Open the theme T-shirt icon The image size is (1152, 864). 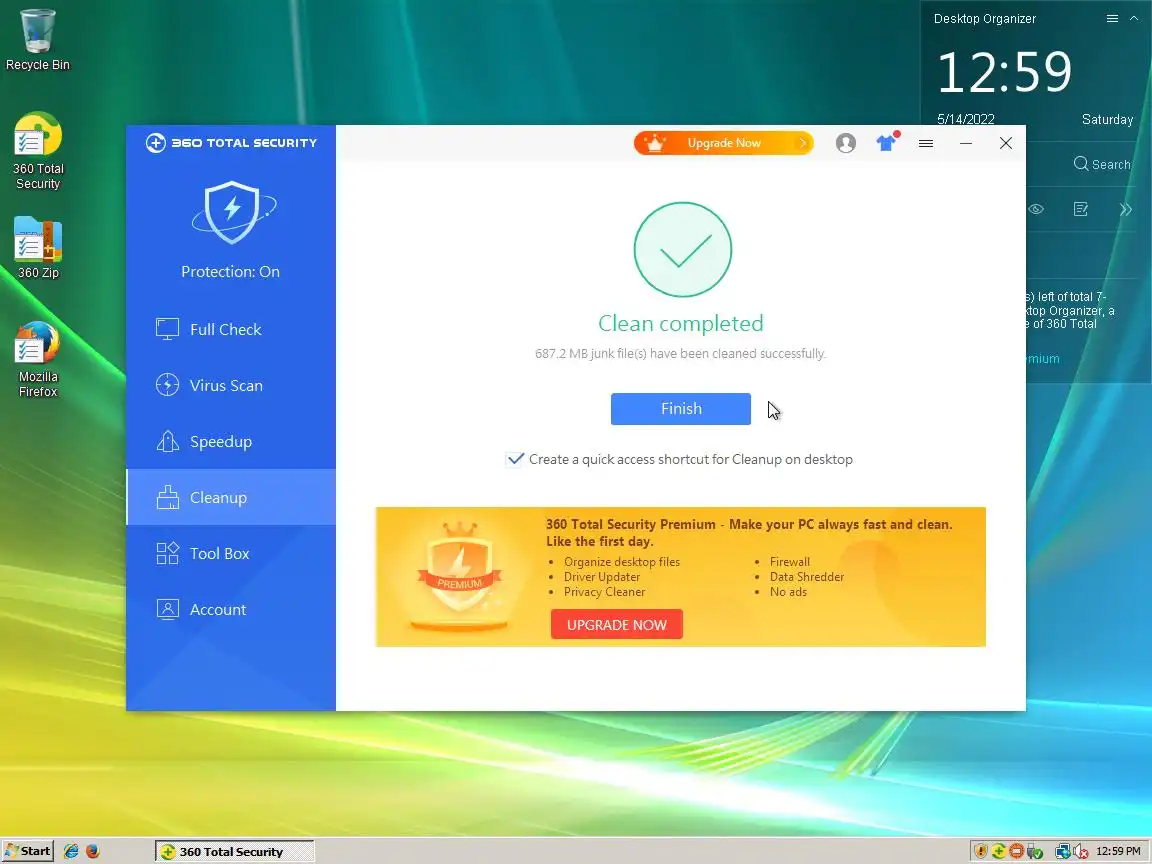point(887,142)
